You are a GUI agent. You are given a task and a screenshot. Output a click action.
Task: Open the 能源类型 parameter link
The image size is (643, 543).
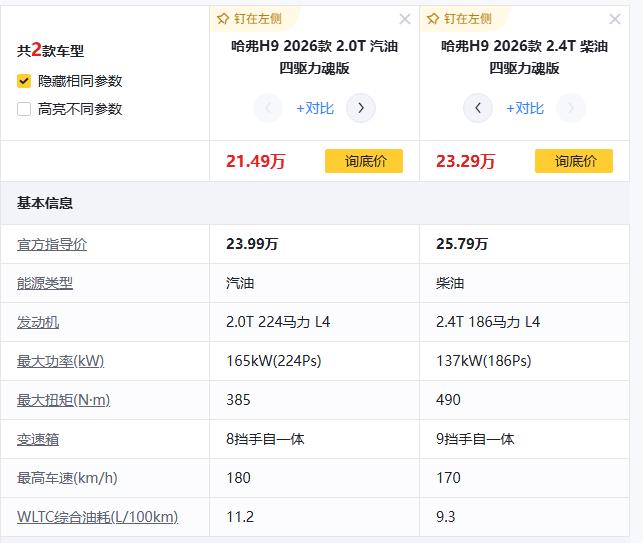[45, 283]
